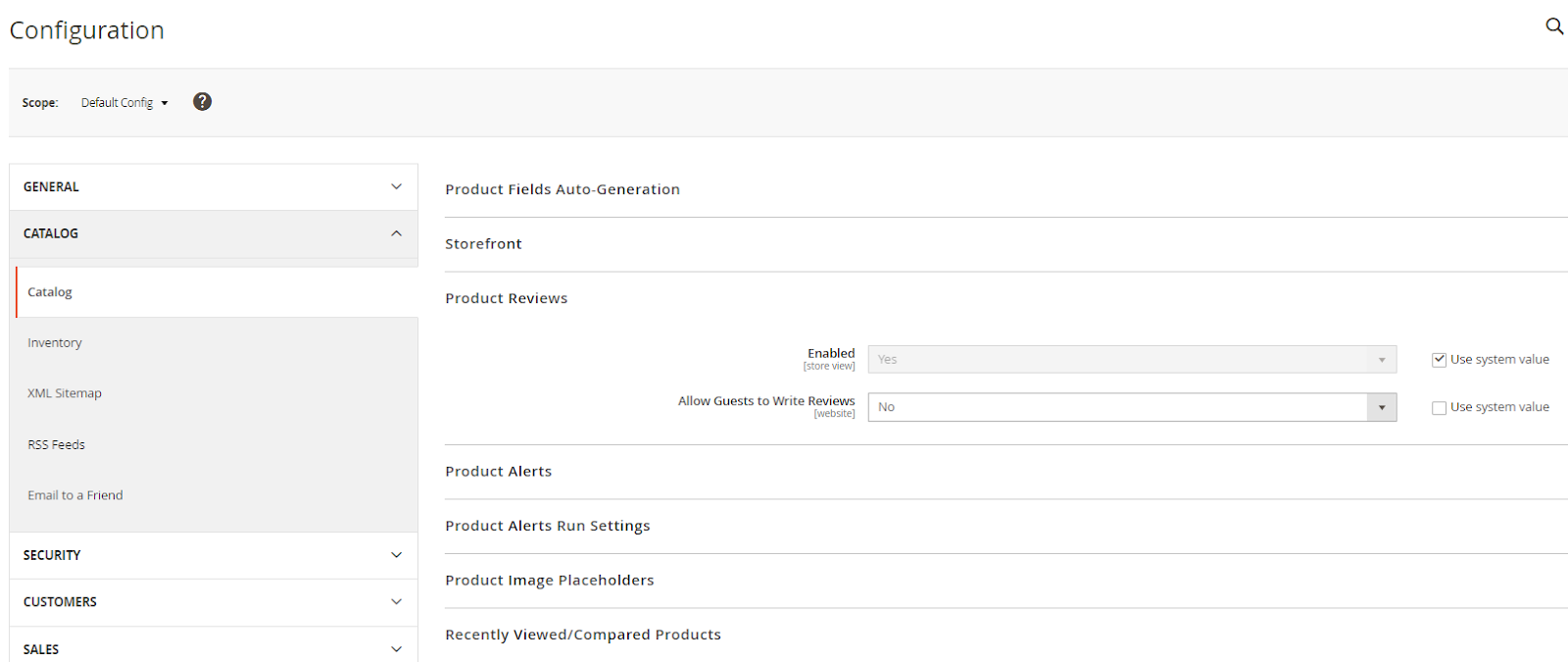The height and width of the screenshot is (662, 1568).
Task: Expand the Security configuration section
Action: 213,555
